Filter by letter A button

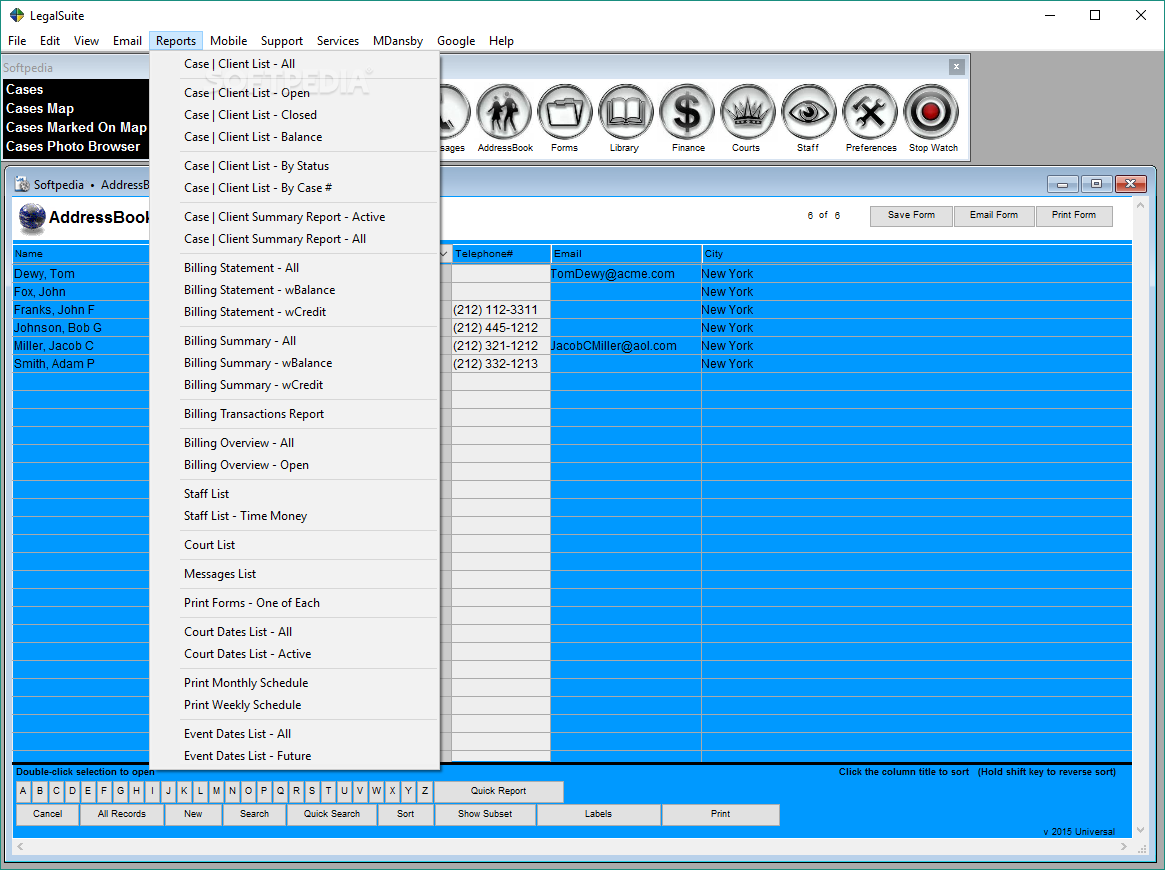click(x=24, y=791)
